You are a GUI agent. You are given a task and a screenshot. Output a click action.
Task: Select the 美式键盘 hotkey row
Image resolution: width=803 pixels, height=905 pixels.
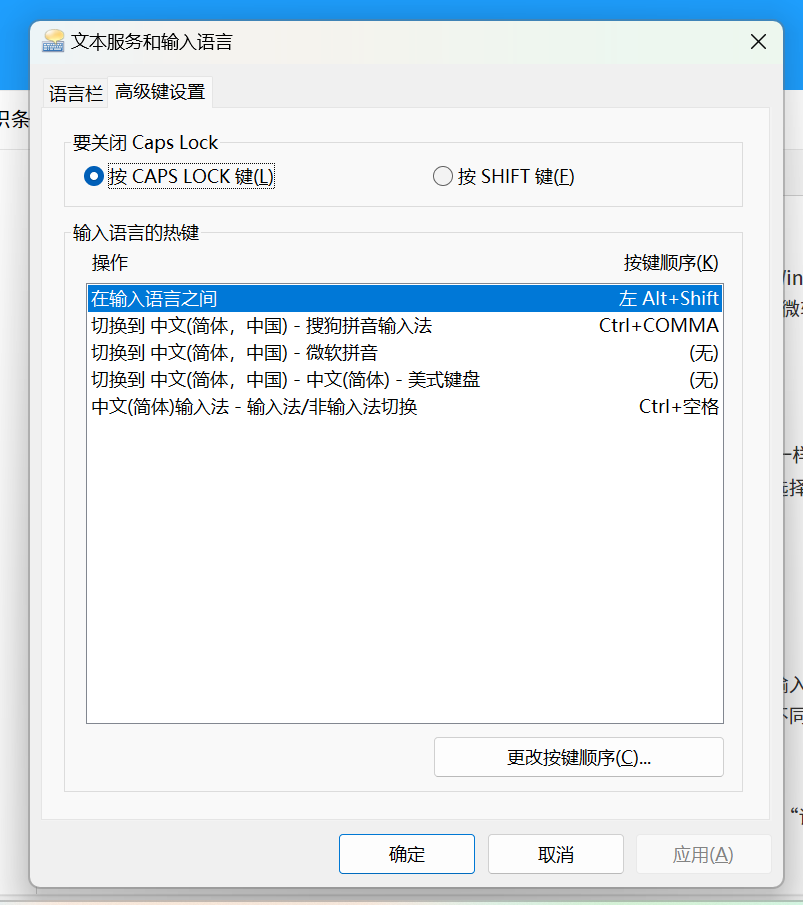(405, 380)
